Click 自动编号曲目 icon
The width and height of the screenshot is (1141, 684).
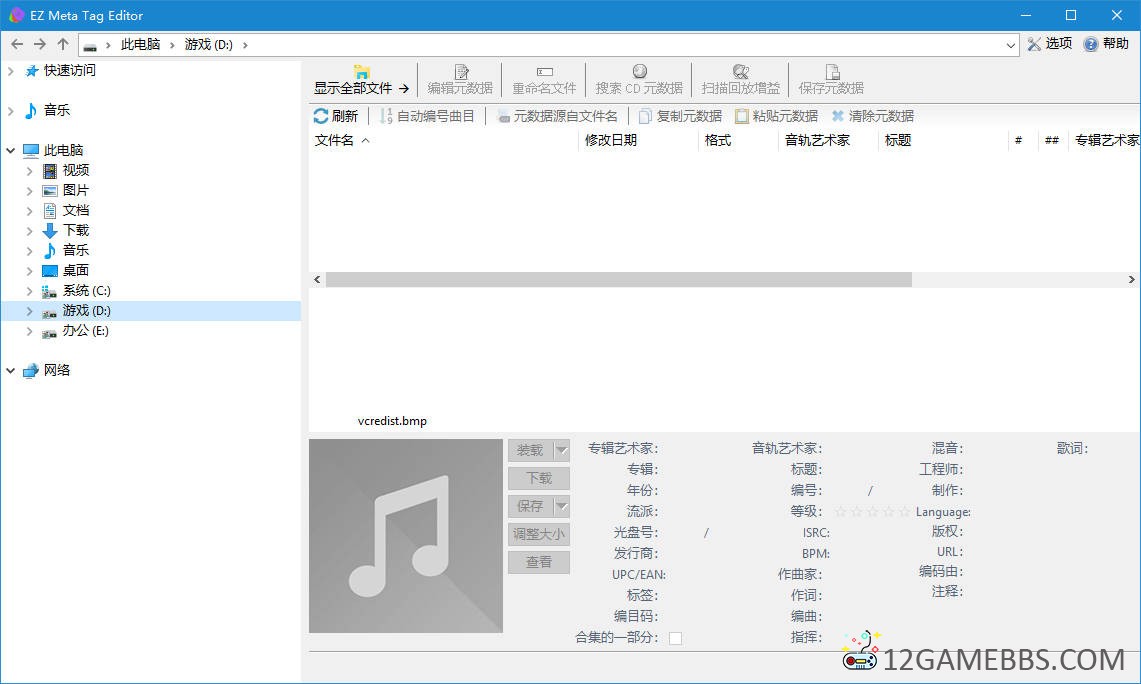386,116
